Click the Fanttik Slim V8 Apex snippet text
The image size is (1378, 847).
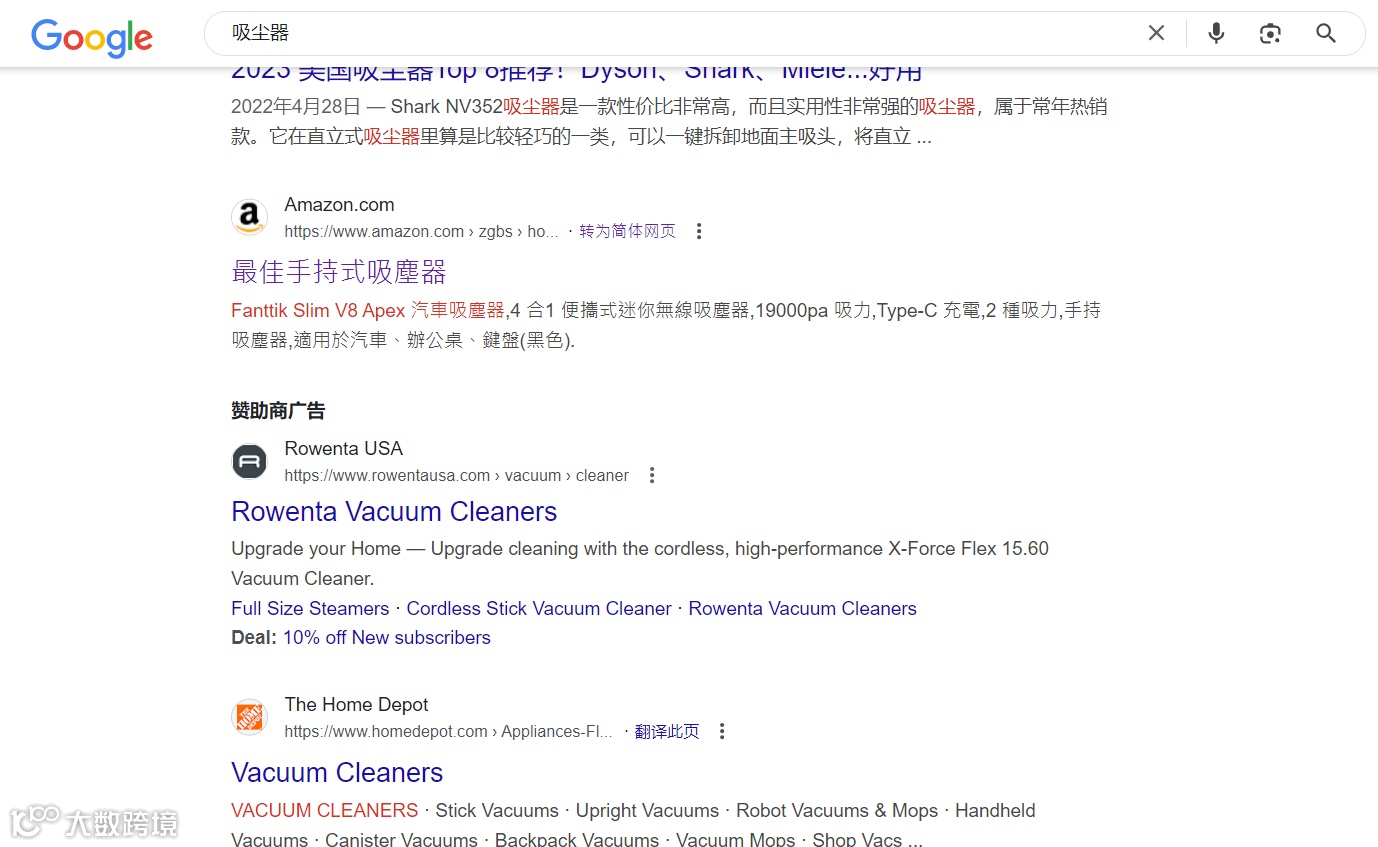point(368,310)
